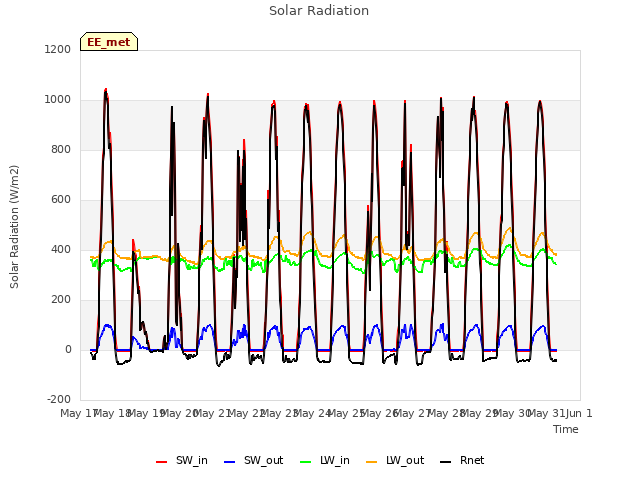Click the black Rnet legend color marker

(446, 462)
